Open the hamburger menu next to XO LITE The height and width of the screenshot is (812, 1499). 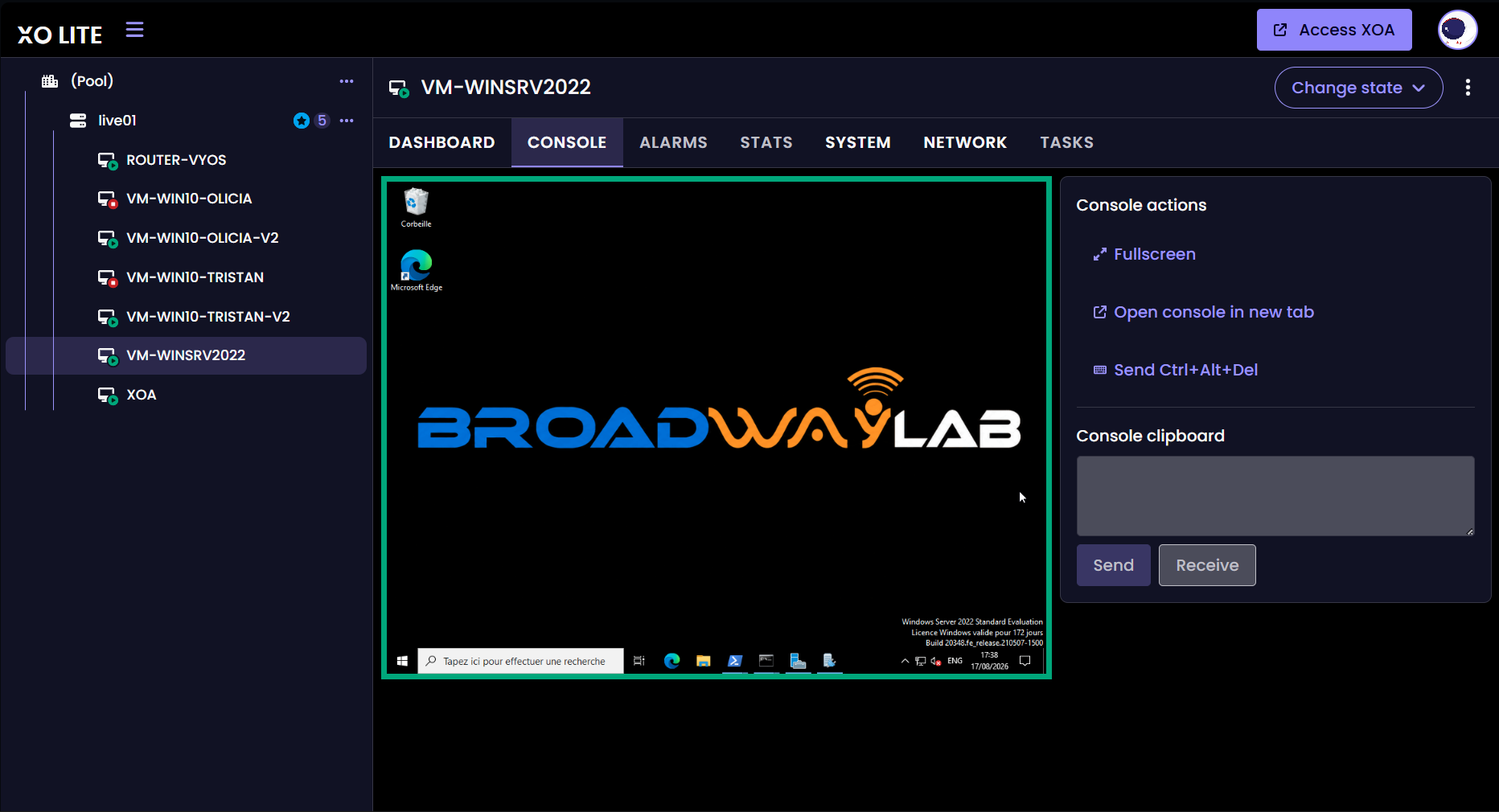(x=134, y=30)
